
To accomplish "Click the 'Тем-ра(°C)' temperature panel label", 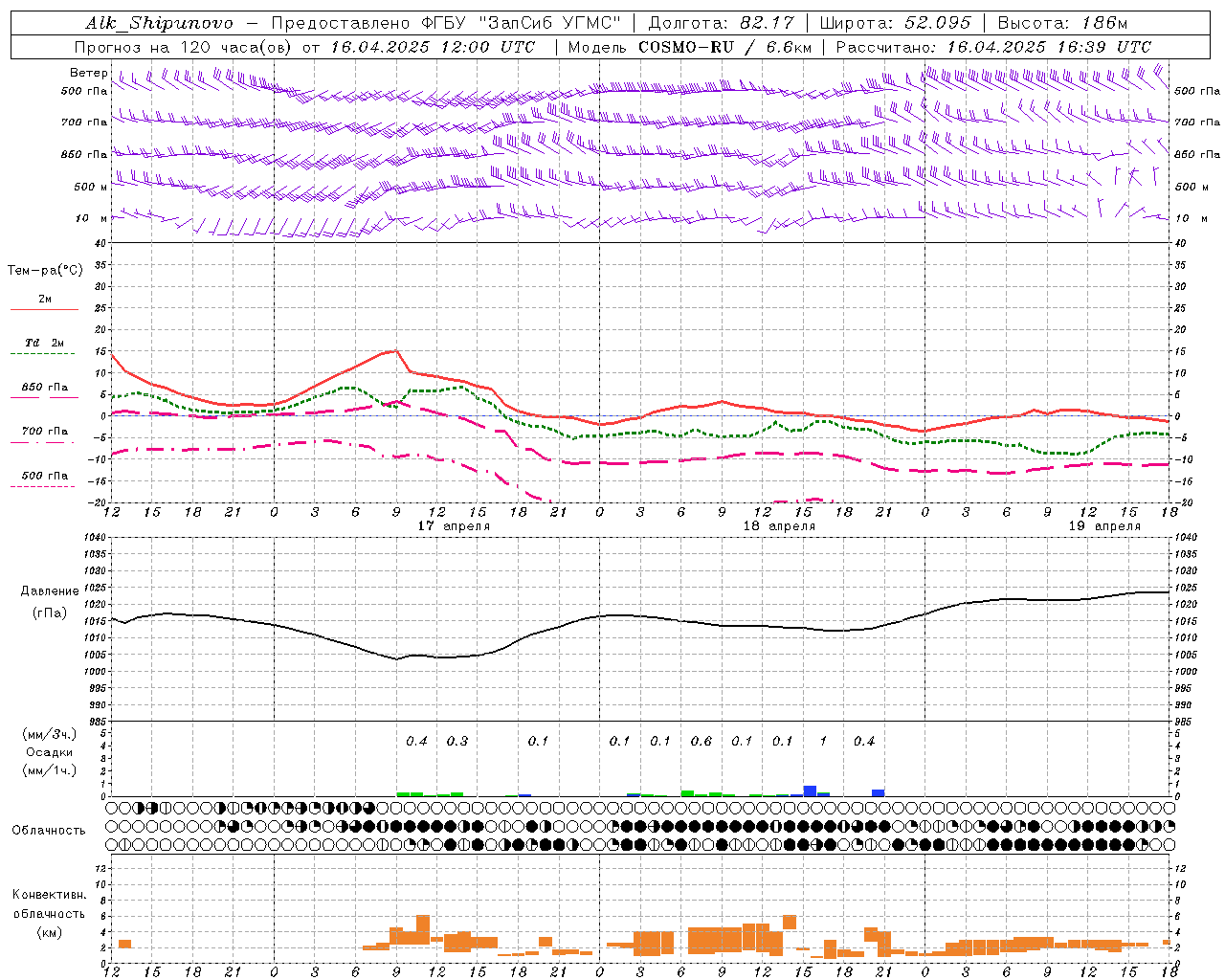I will point(45,270).
